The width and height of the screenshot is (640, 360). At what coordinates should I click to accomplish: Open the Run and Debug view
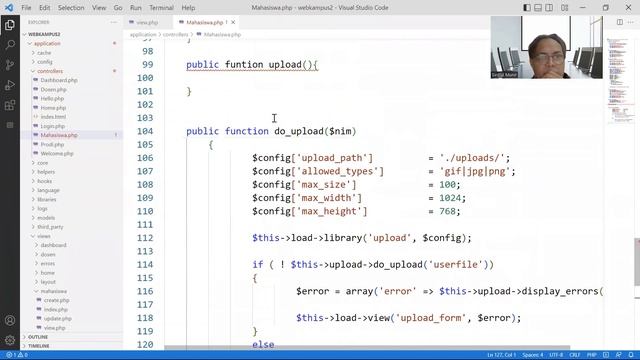[x=10, y=85]
